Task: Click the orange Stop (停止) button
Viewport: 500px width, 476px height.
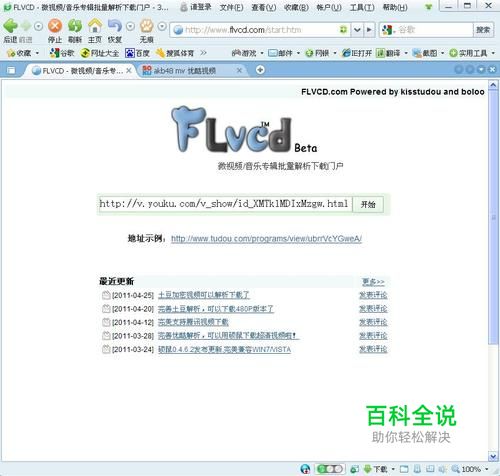Action: (55, 26)
